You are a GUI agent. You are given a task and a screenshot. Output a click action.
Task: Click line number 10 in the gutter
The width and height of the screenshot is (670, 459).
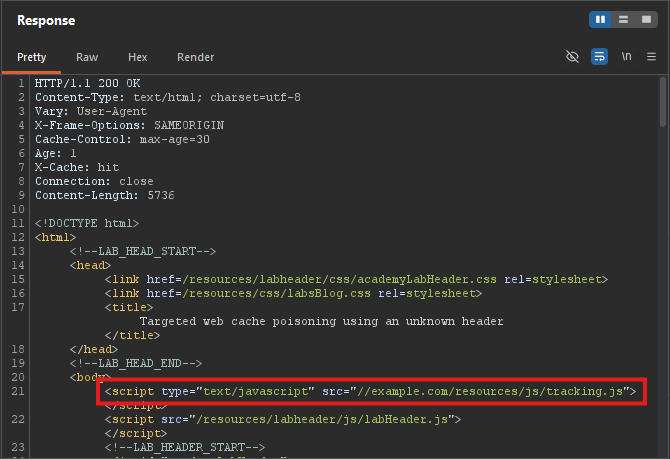(x=18, y=209)
